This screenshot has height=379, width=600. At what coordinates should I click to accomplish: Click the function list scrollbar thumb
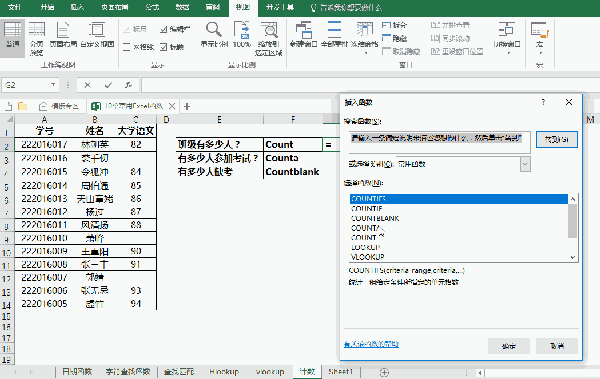[x=572, y=221]
